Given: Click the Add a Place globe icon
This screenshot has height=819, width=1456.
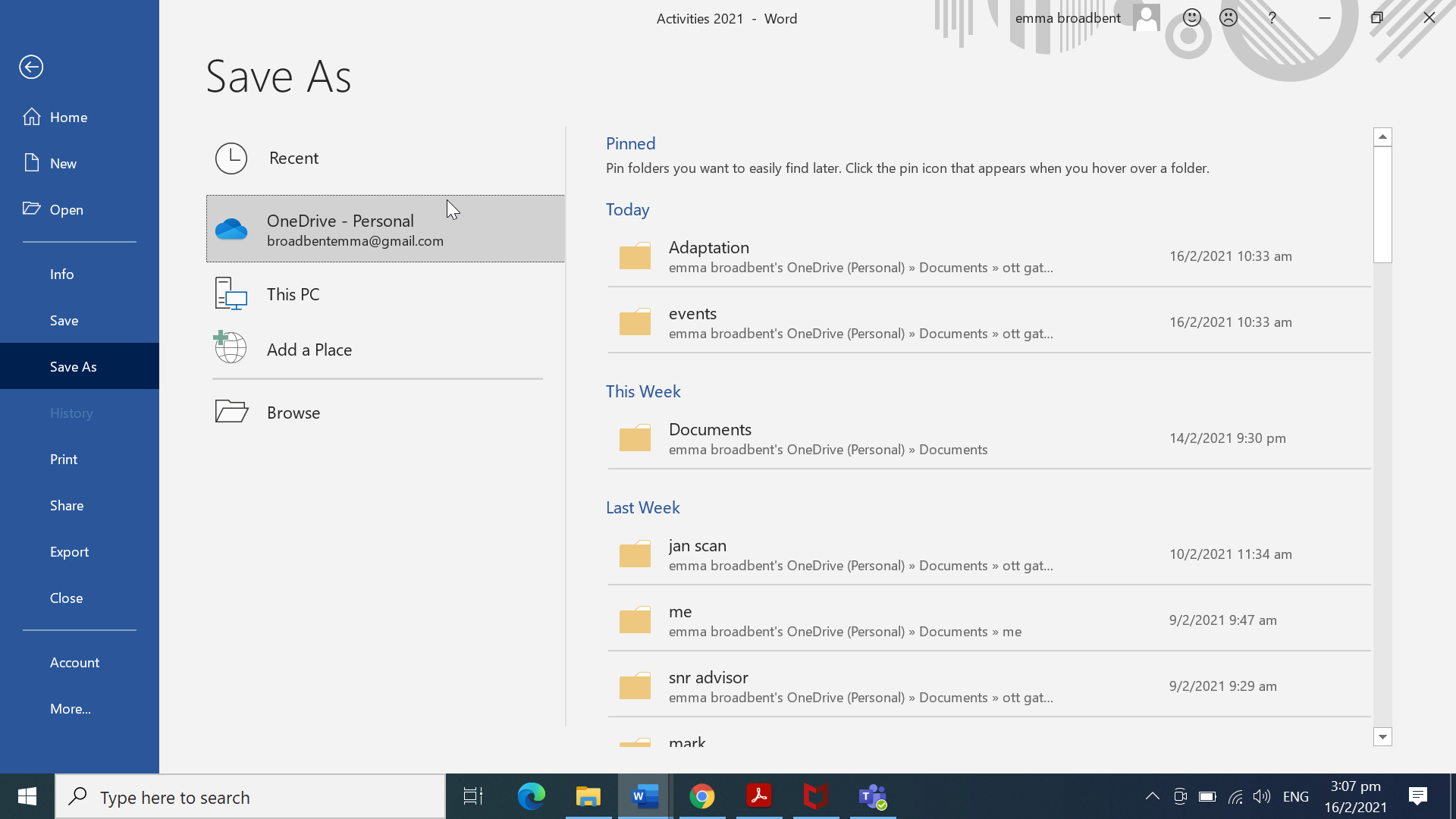Looking at the screenshot, I should tap(230, 347).
